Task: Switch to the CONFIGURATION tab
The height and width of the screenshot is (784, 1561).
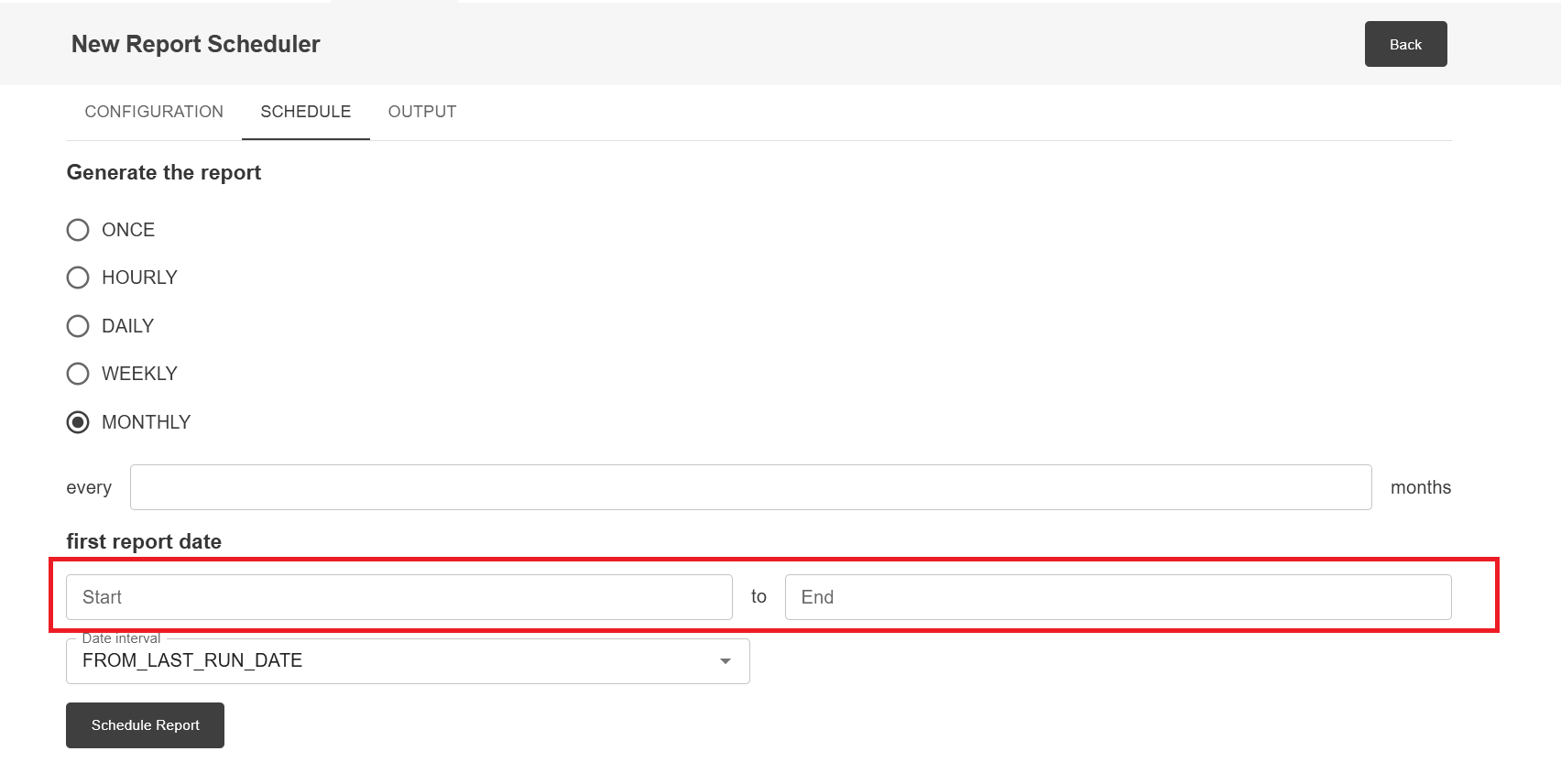Action: click(154, 112)
